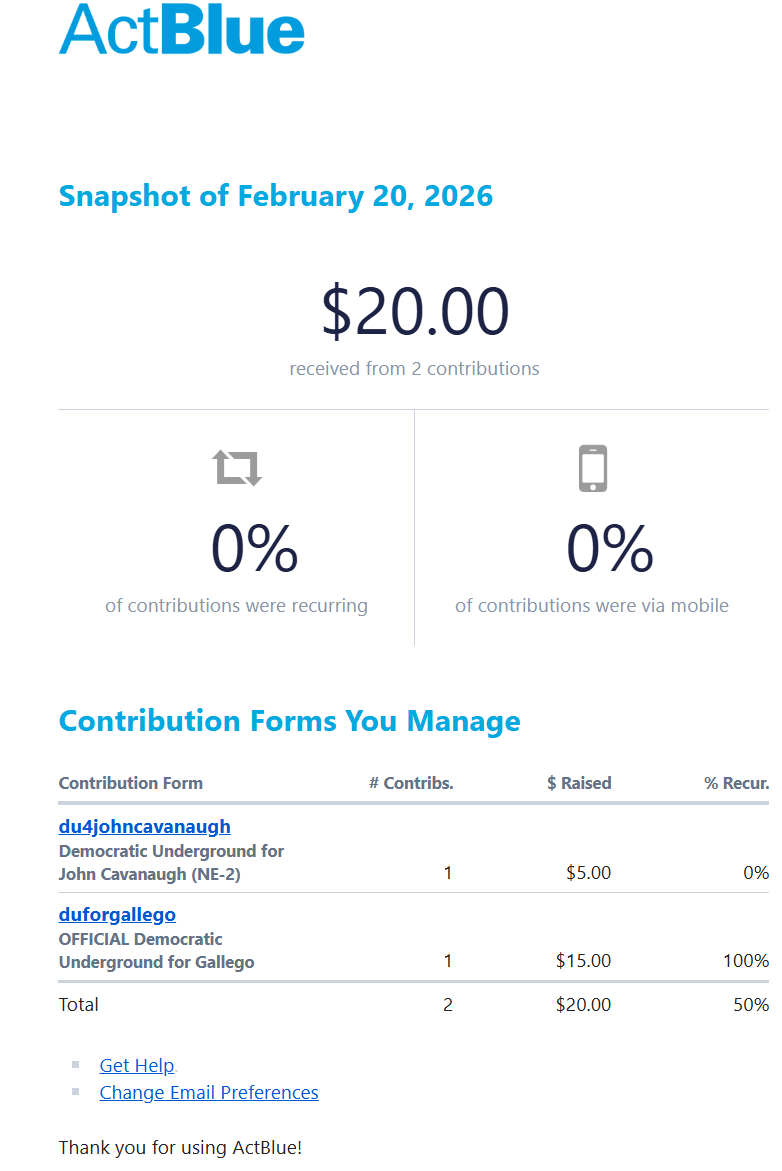The height and width of the screenshot is (1171, 782).
Task: Open the du4johncavanaugh form link
Action: [x=144, y=826]
